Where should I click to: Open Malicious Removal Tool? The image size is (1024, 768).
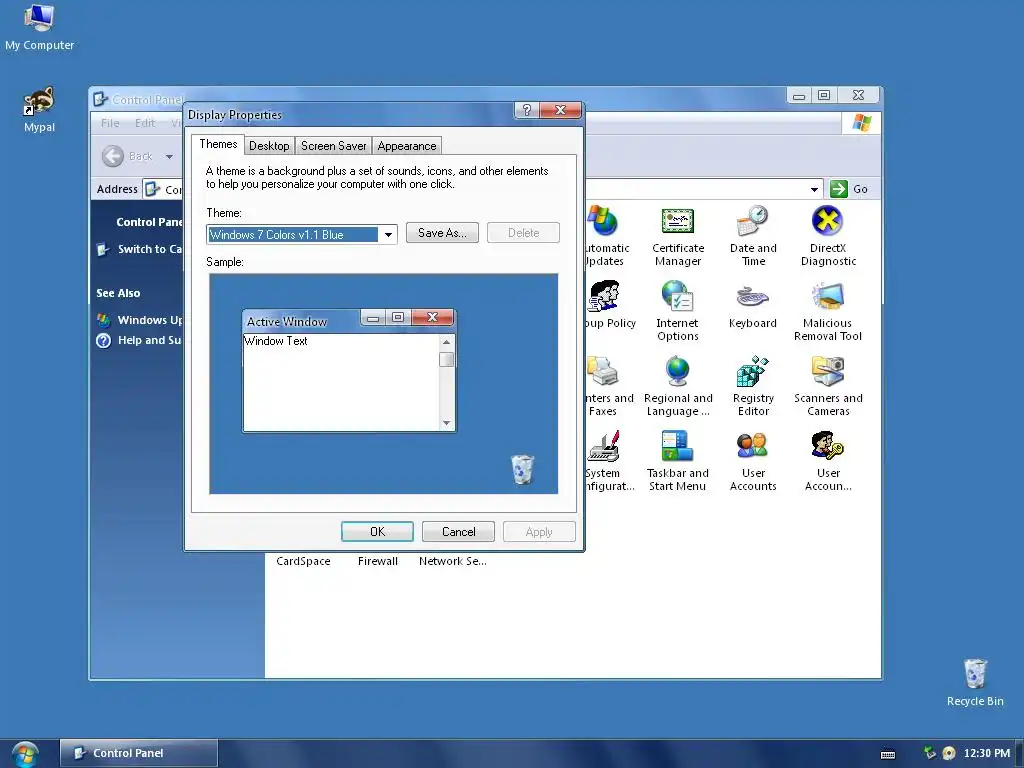(827, 312)
